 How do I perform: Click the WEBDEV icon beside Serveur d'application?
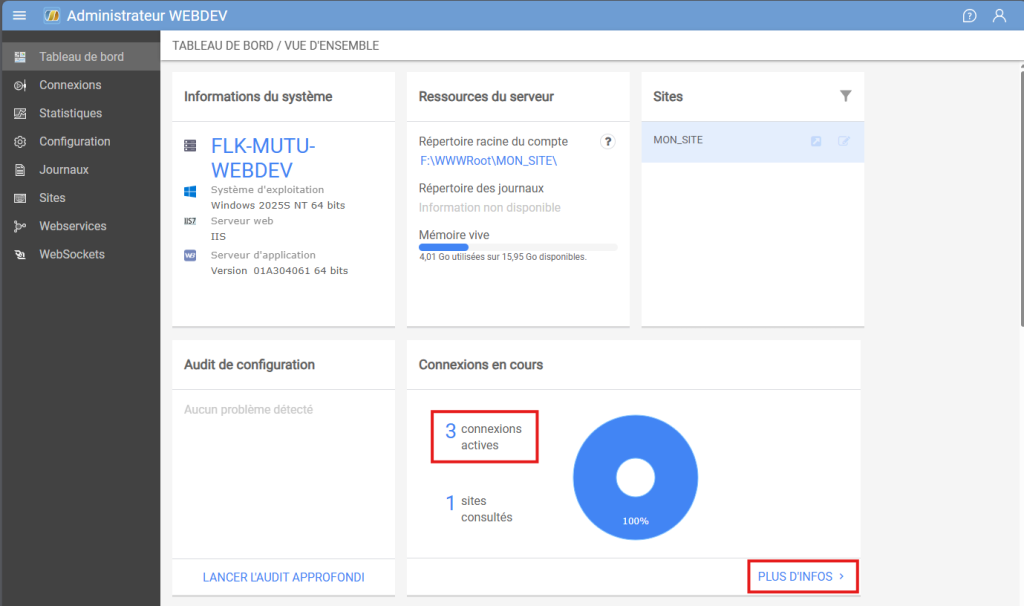pos(190,255)
